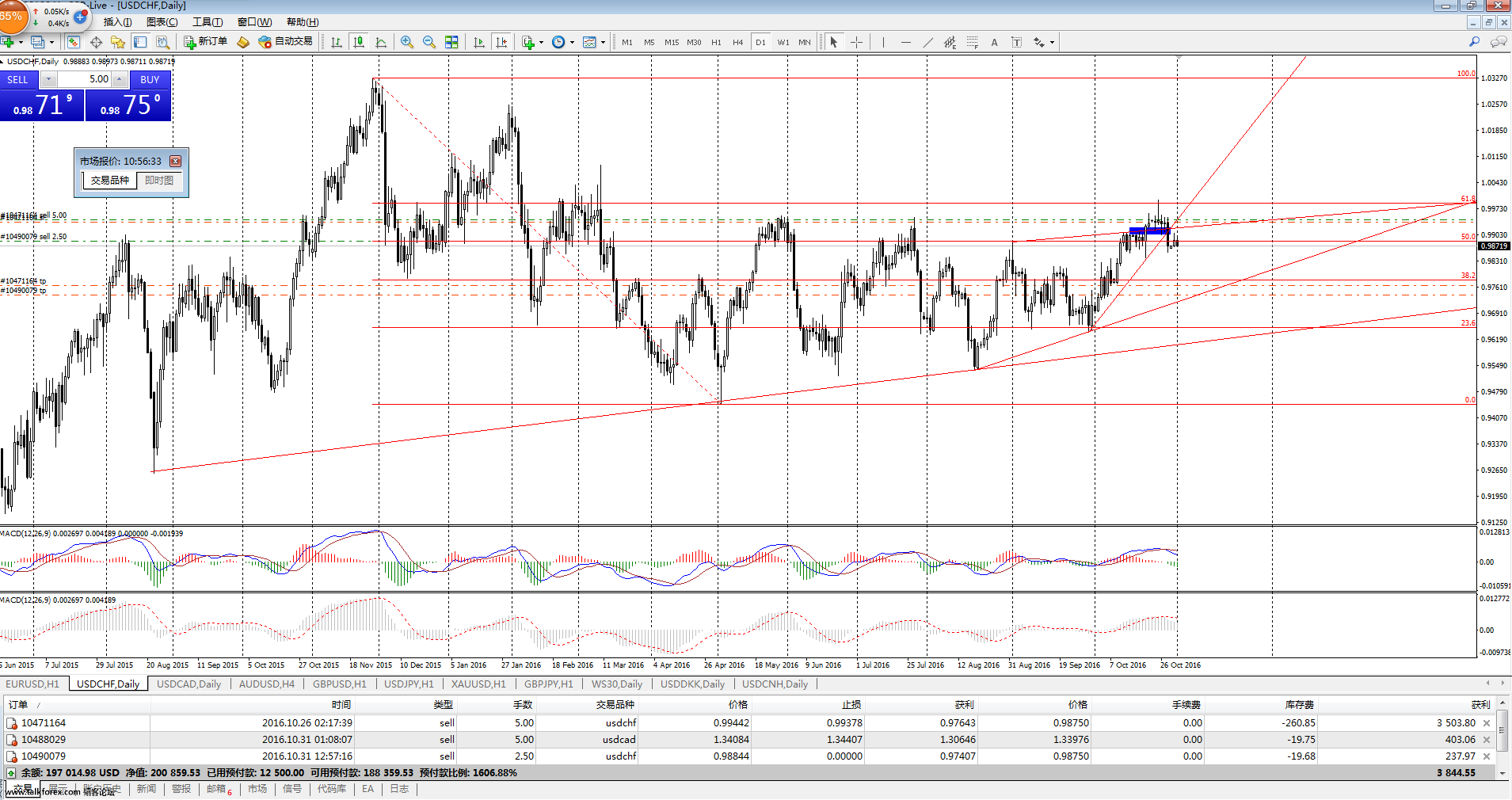The height and width of the screenshot is (800, 1512).
Task: Click the Profiles icon
Action: (x=37, y=42)
